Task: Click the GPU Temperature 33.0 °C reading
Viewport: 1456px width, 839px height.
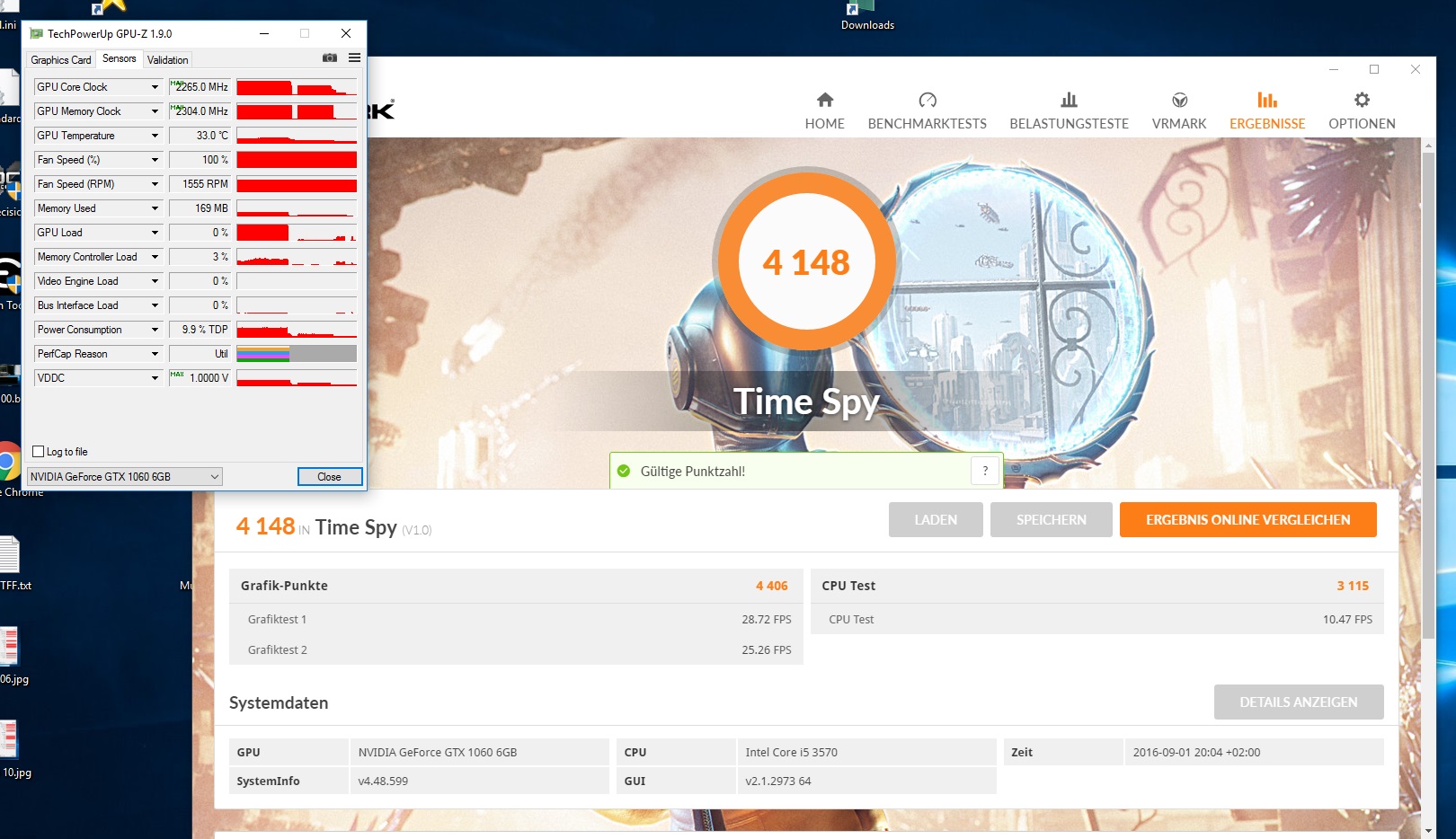Action: tap(200, 136)
